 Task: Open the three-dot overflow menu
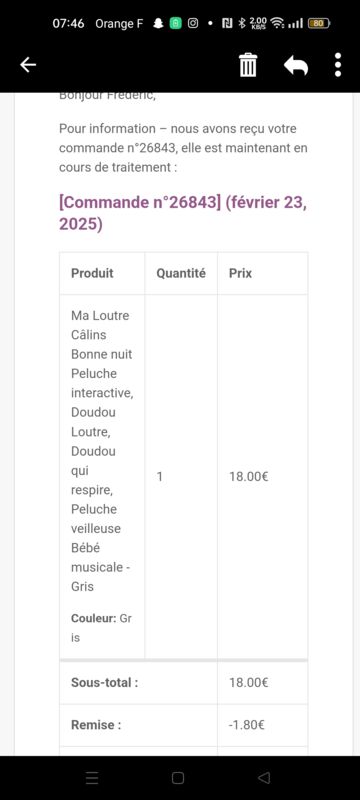click(x=338, y=65)
